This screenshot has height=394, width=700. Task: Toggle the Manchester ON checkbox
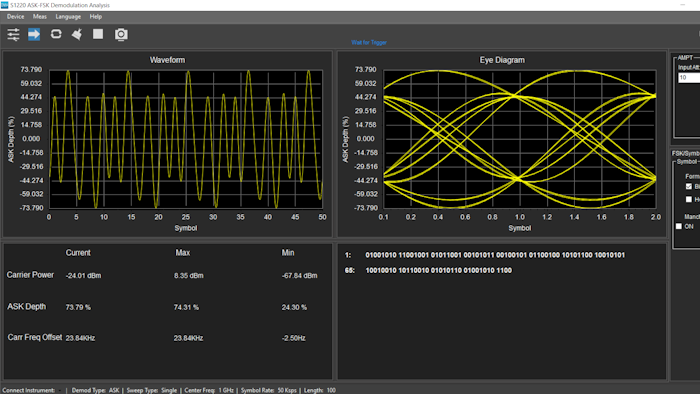click(x=679, y=227)
